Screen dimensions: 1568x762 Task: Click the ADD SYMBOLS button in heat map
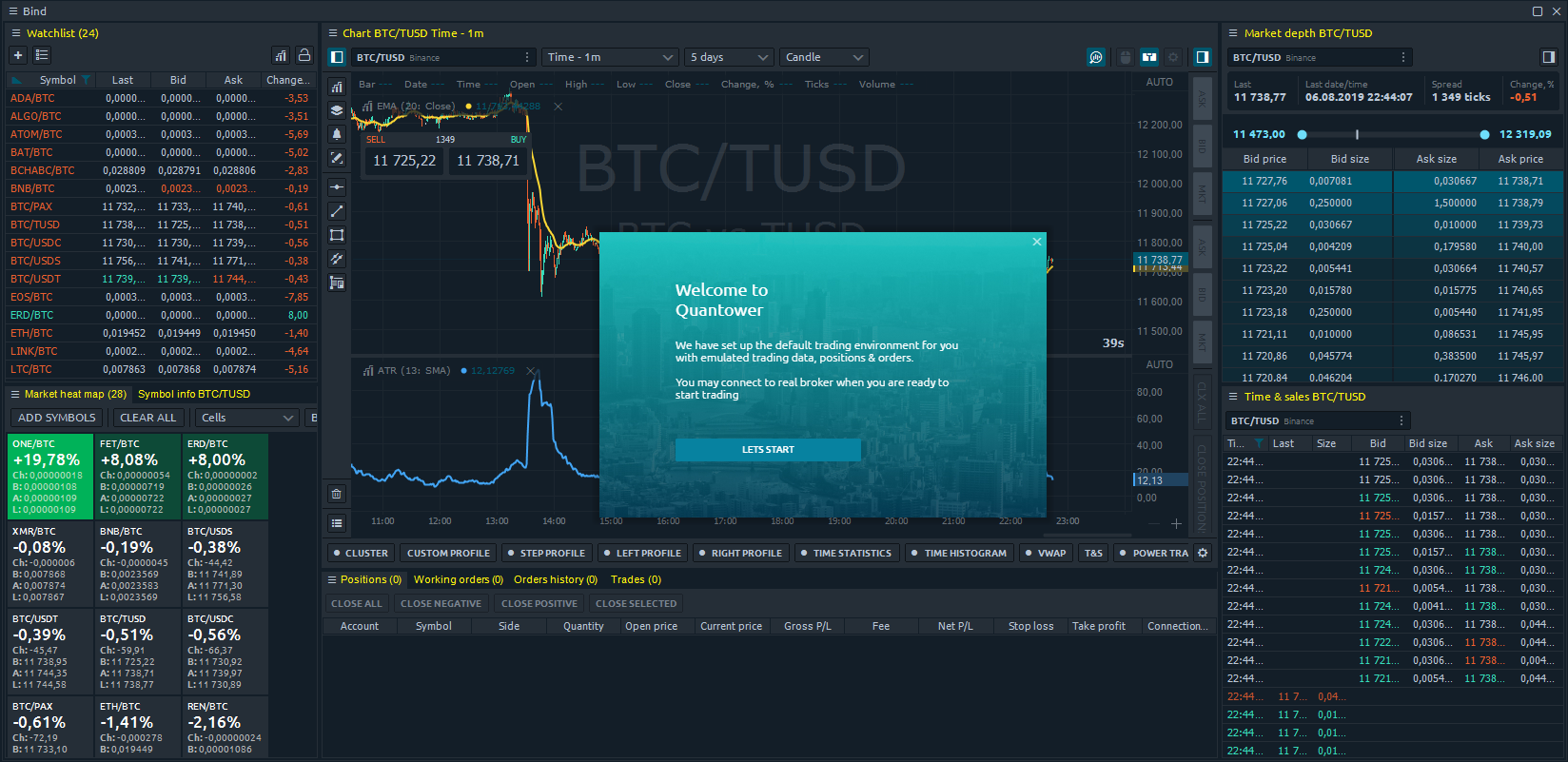coord(57,418)
